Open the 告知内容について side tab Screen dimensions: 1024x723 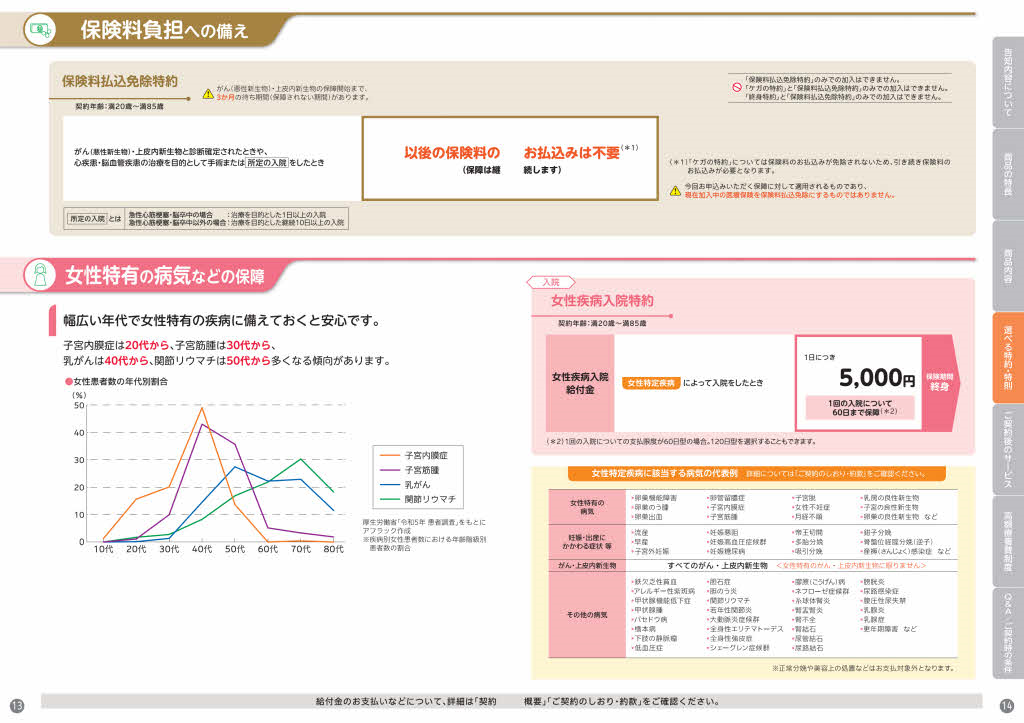1007,83
